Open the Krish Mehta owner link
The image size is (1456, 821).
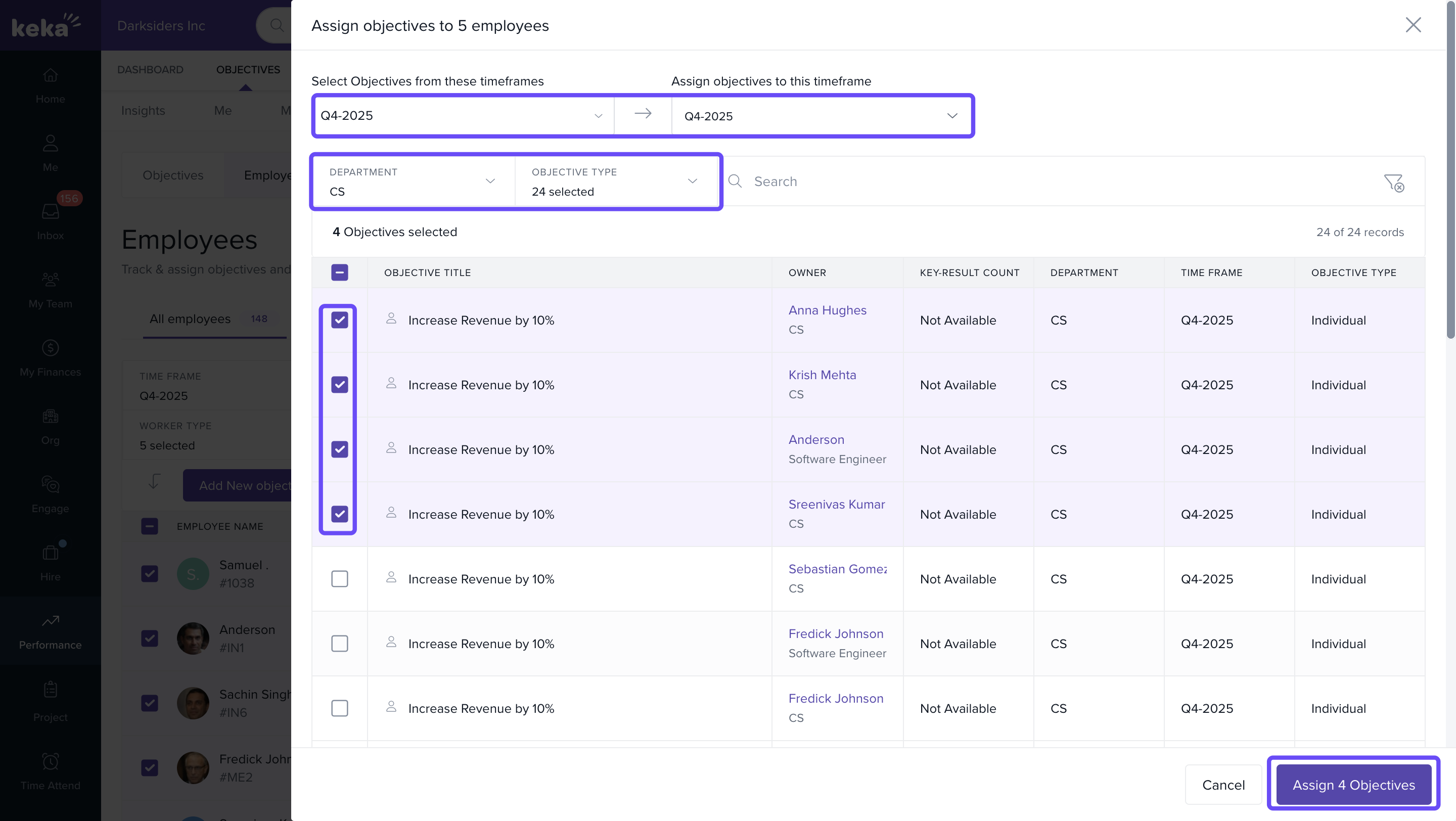click(822, 375)
